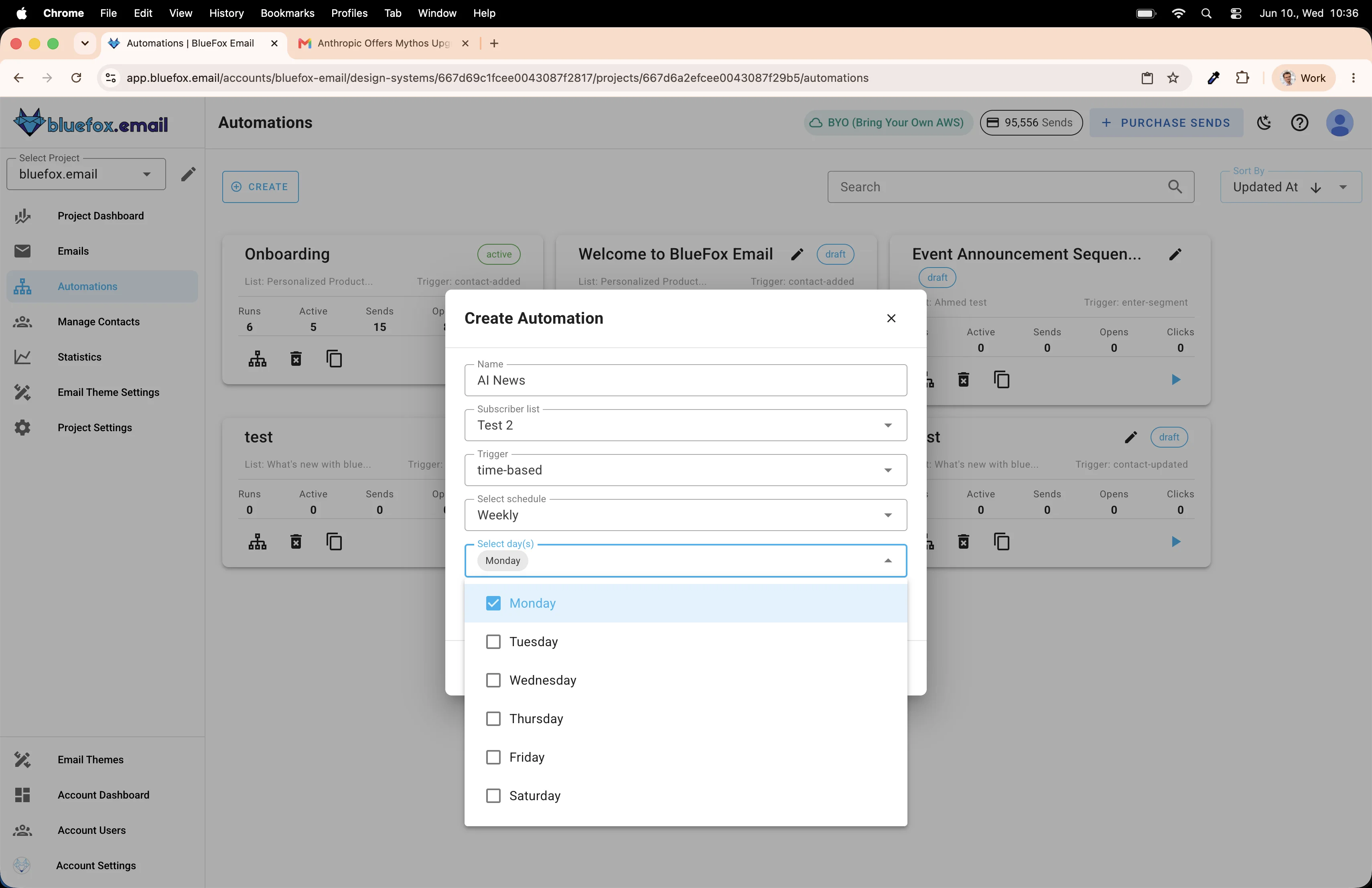Image resolution: width=1372 pixels, height=888 pixels.
Task: Open Account Dashboard link
Action: coord(102,795)
